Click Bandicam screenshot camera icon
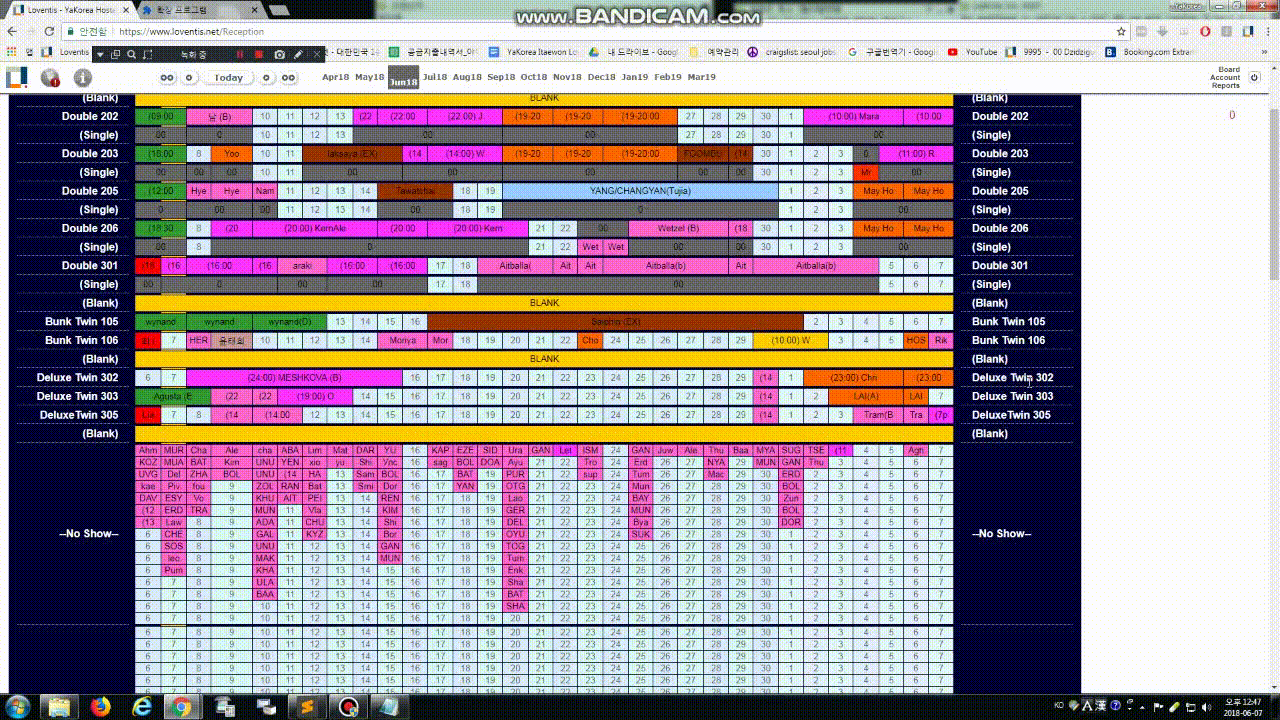 point(279,54)
